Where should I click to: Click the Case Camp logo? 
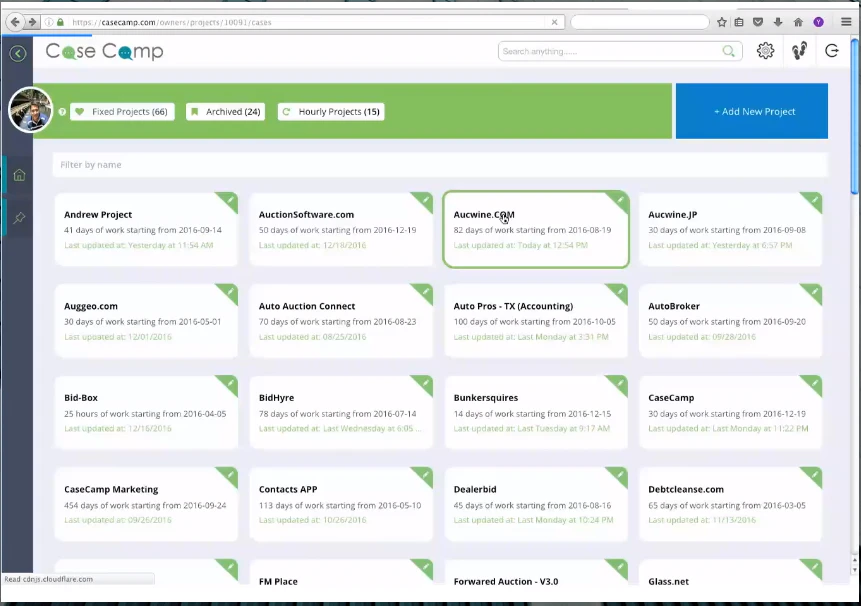pyautogui.click(x=104, y=51)
